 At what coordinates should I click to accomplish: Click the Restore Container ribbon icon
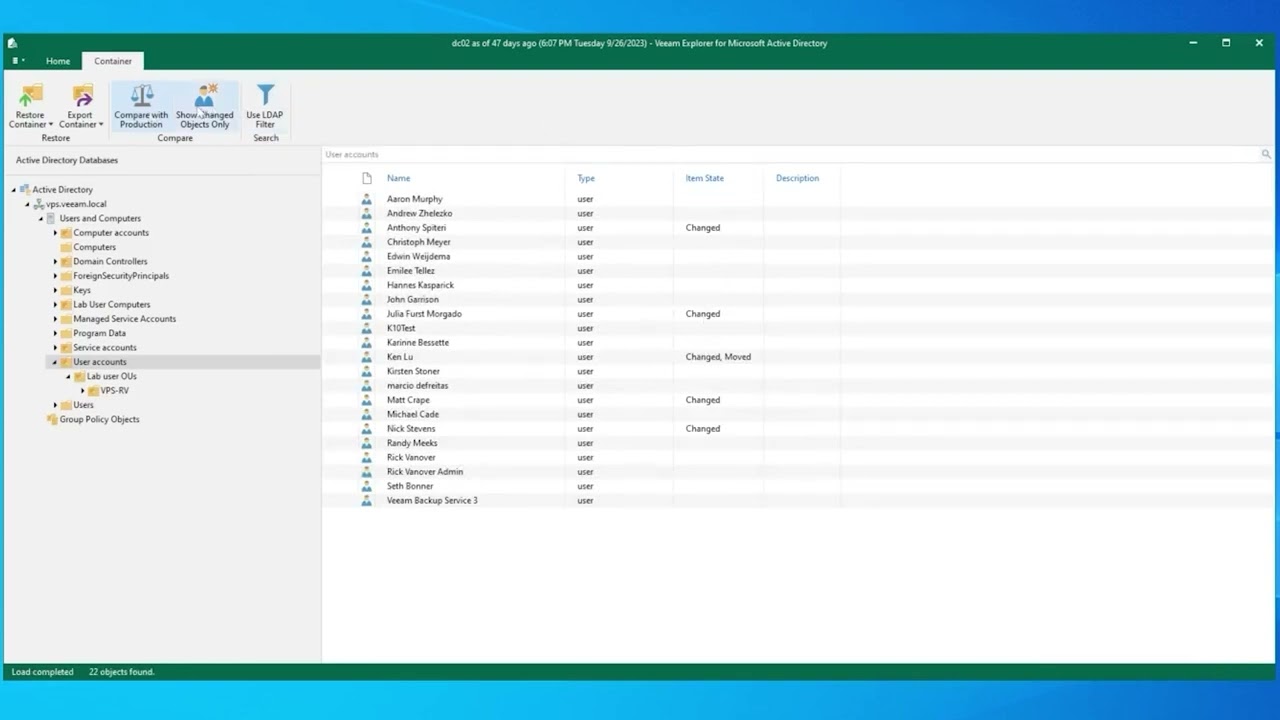click(31, 96)
